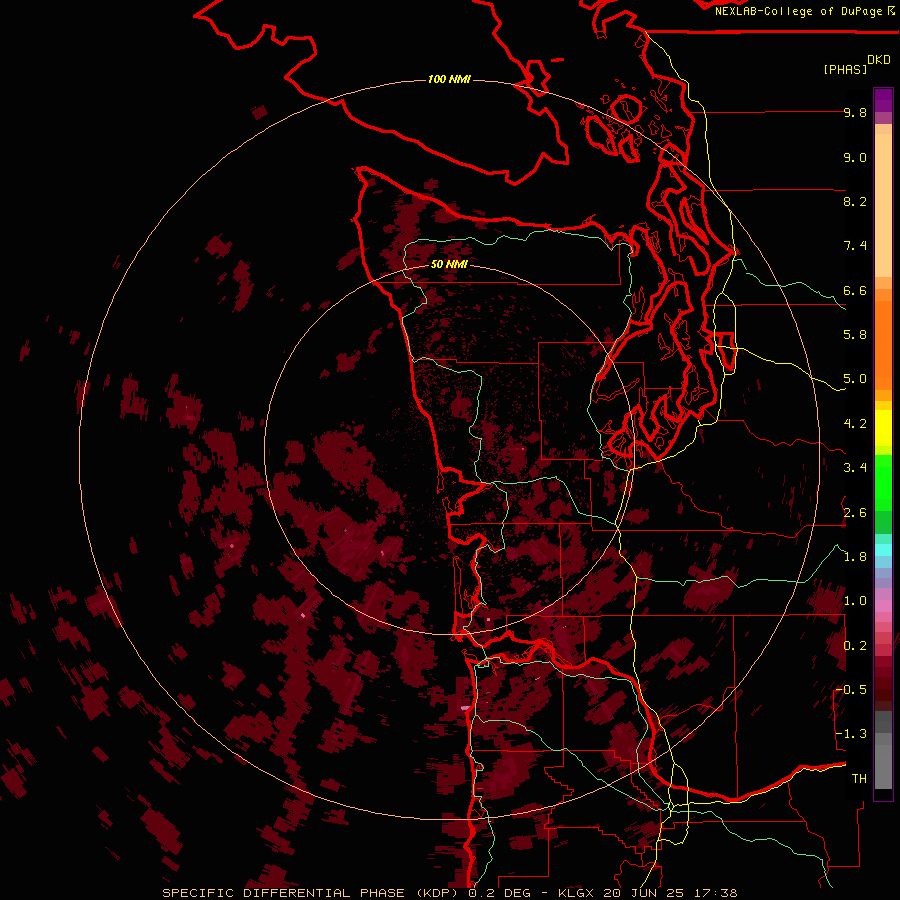Click the 3.4 scale value

[855, 468]
